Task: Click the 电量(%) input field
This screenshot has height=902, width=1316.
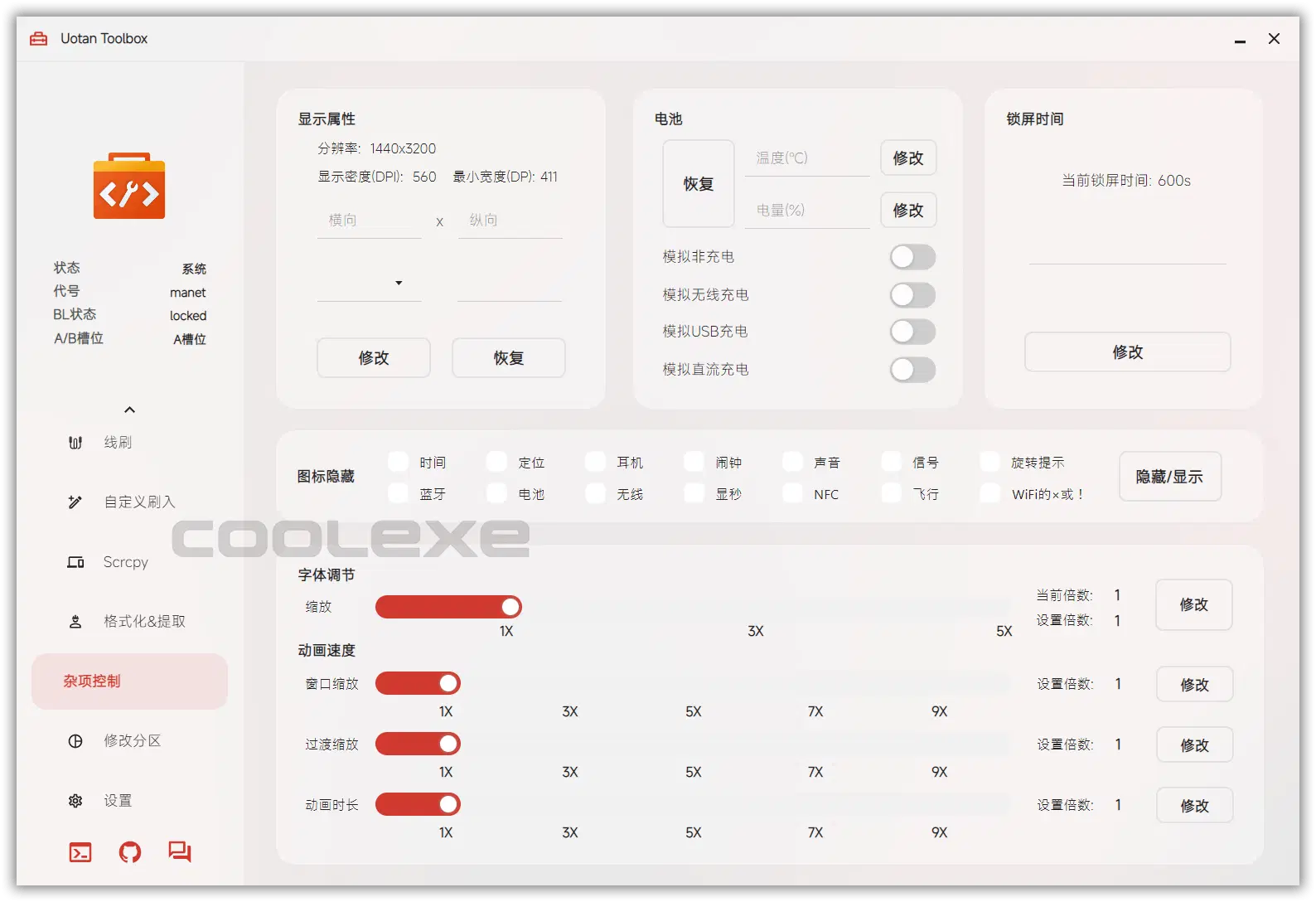Action: pyautogui.click(x=807, y=211)
